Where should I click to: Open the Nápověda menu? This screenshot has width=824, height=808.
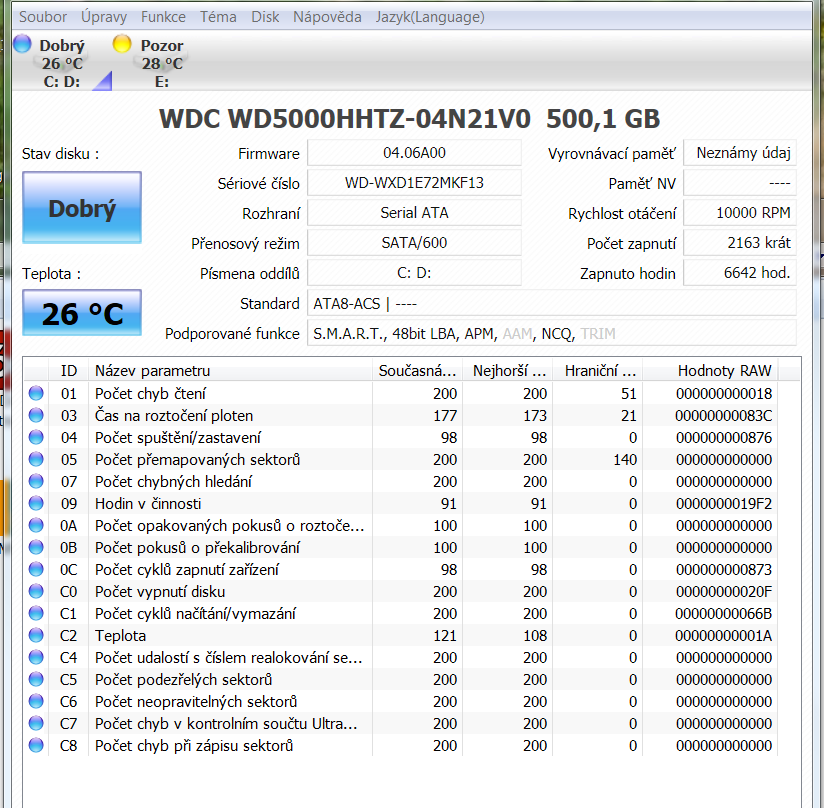[327, 17]
